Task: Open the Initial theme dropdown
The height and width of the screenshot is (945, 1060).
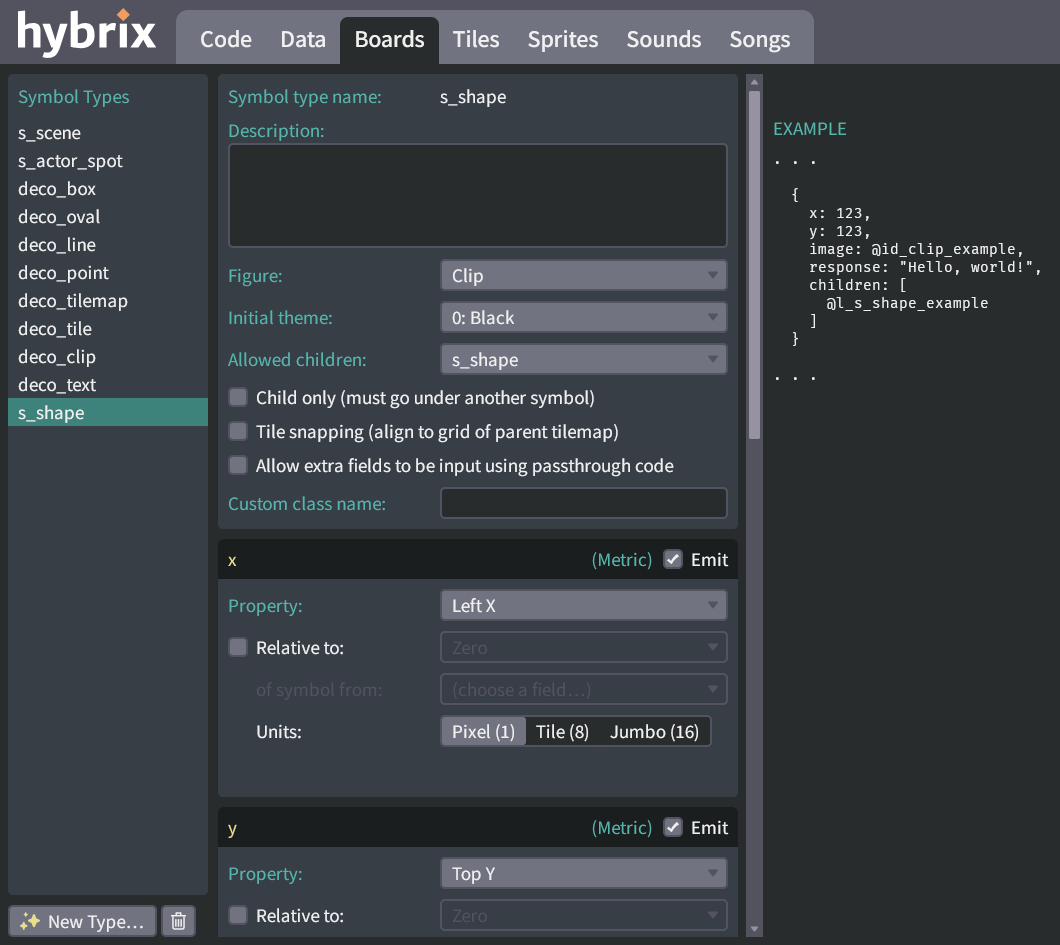Action: [583, 317]
